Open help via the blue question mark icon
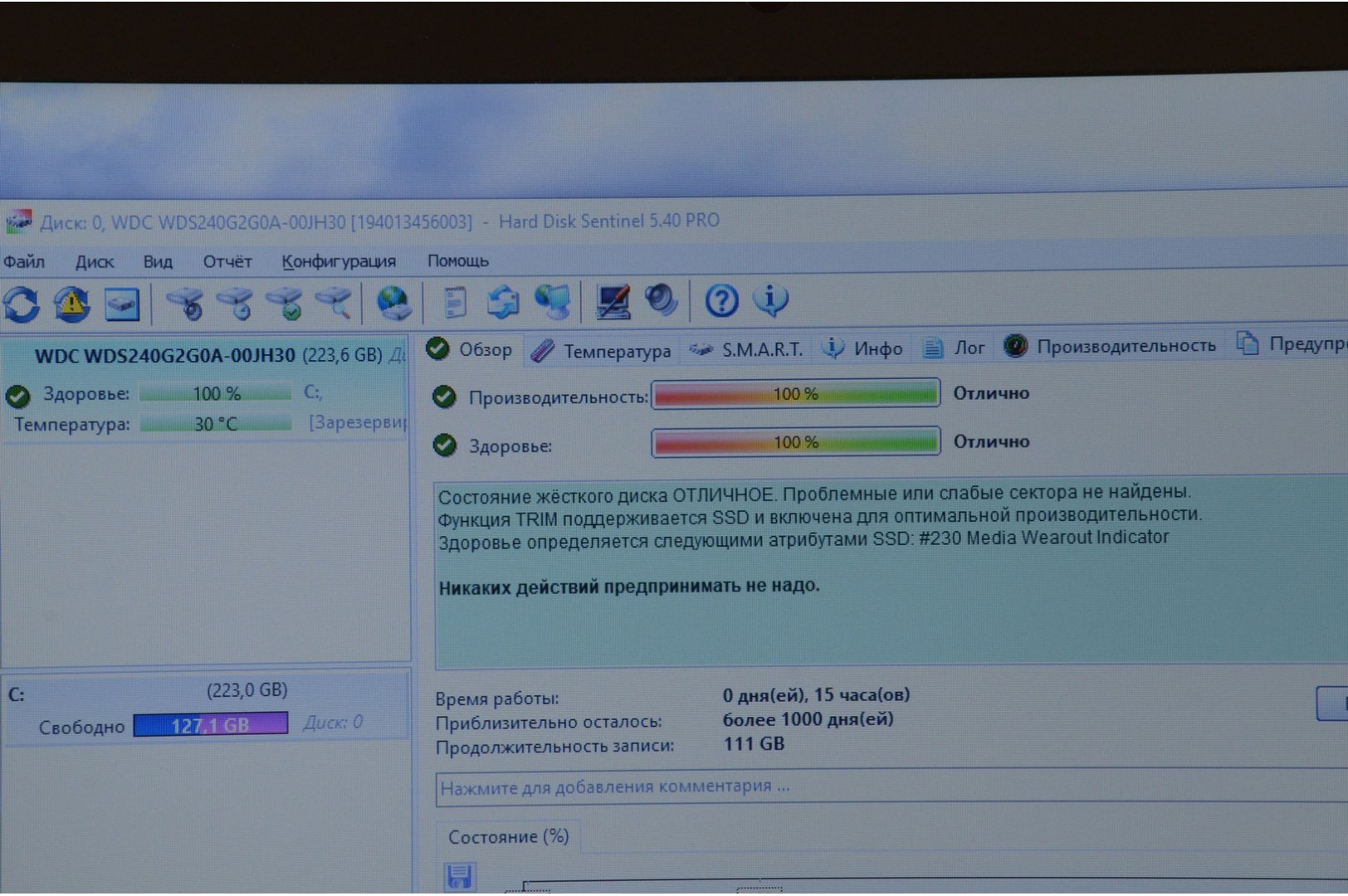1348x896 pixels. coord(721,300)
